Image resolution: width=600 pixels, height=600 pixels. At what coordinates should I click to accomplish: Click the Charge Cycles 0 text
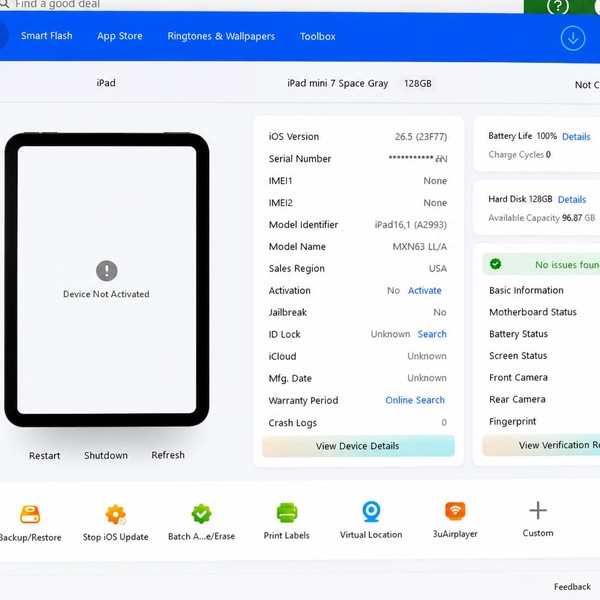(519, 155)
